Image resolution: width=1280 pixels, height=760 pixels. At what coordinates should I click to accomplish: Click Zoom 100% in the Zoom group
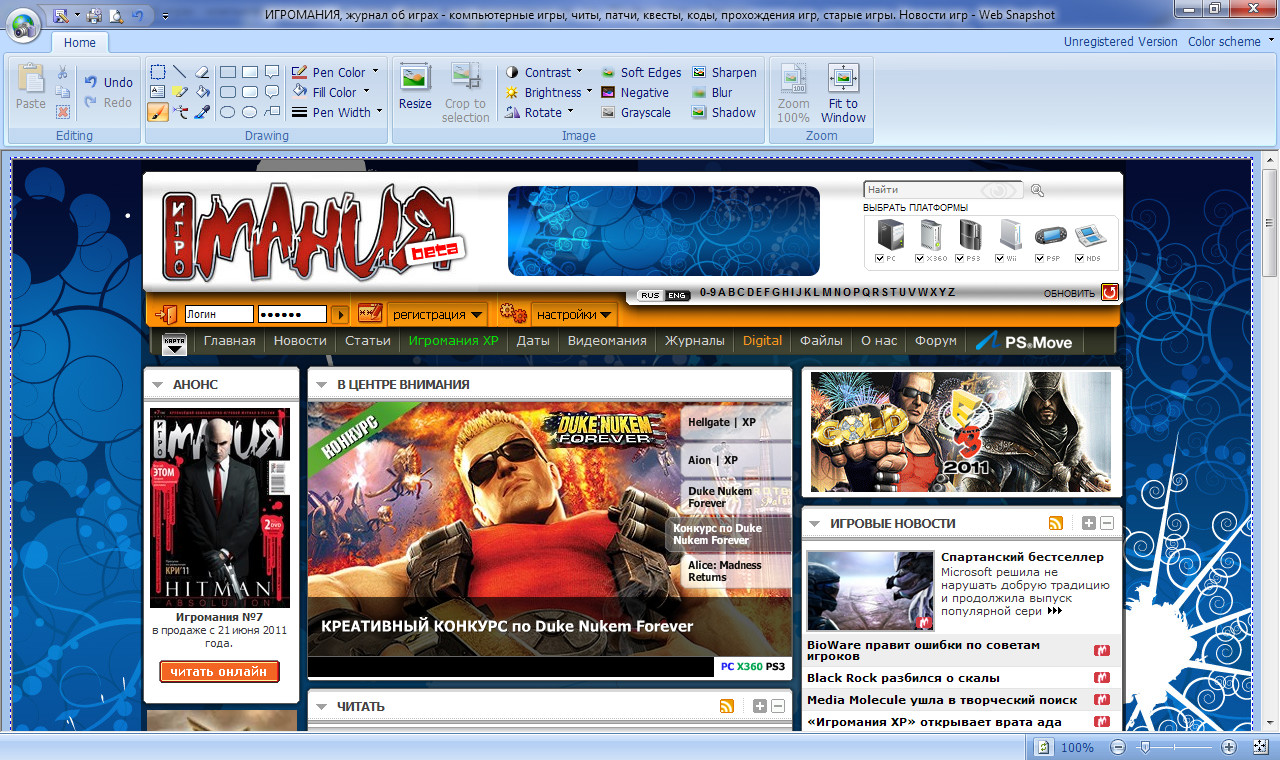point(793,92)
